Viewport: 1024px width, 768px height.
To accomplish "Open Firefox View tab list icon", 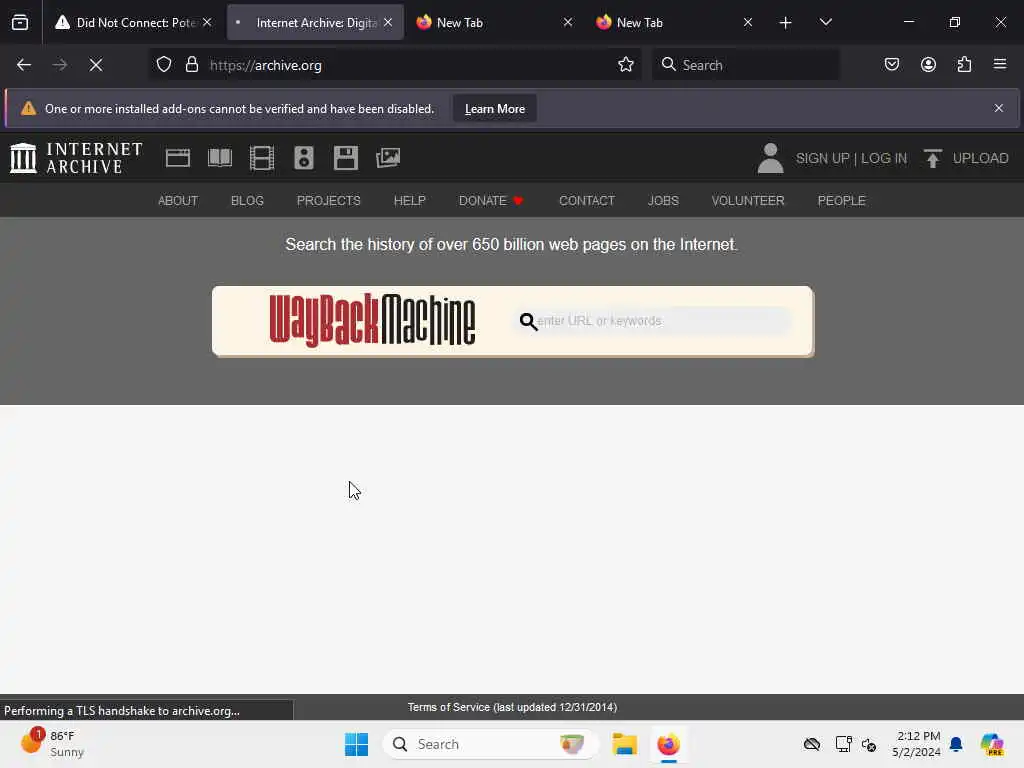I will [x=20, y=22].
